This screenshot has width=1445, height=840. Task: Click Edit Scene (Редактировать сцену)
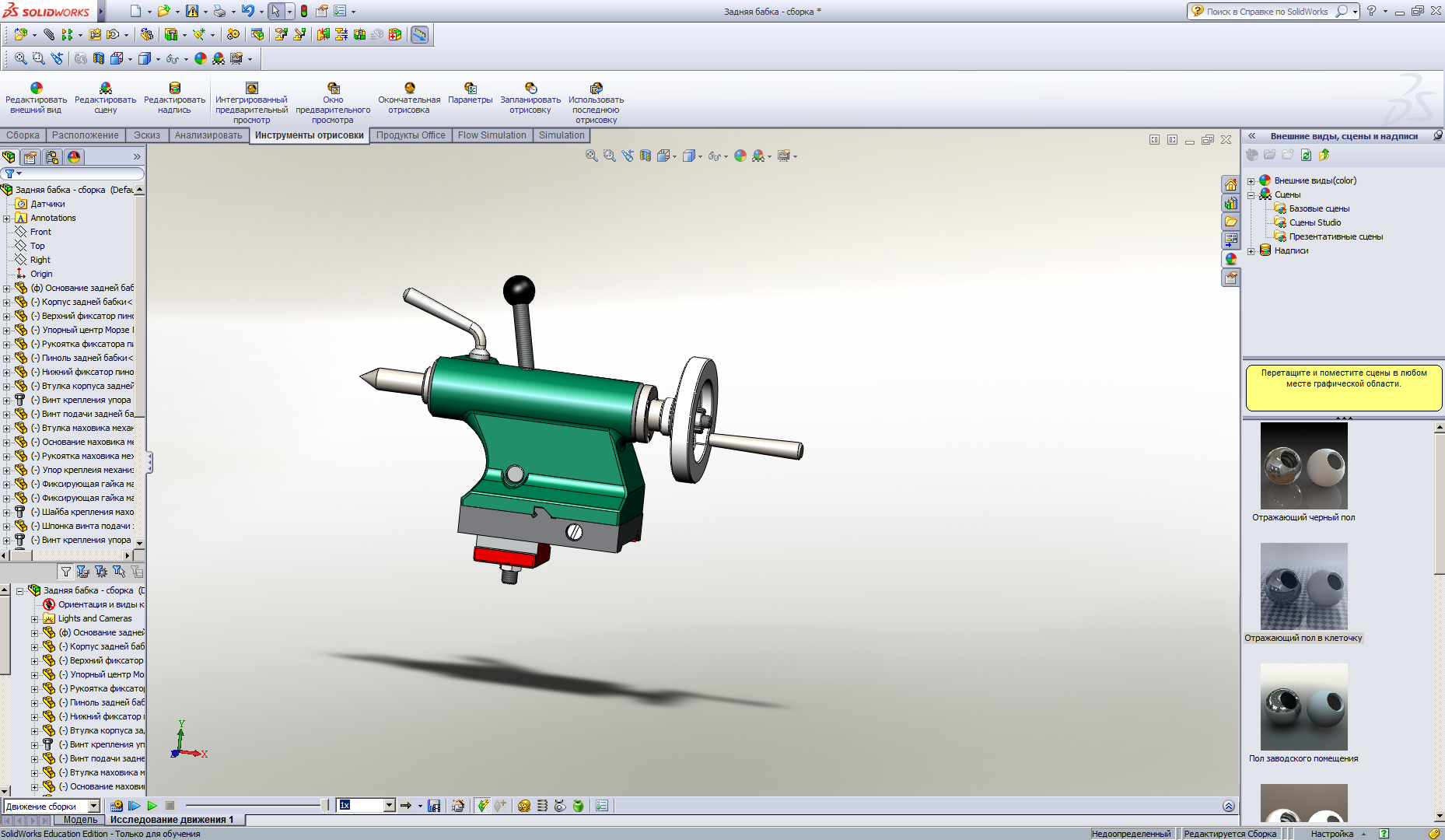(105, 98)
